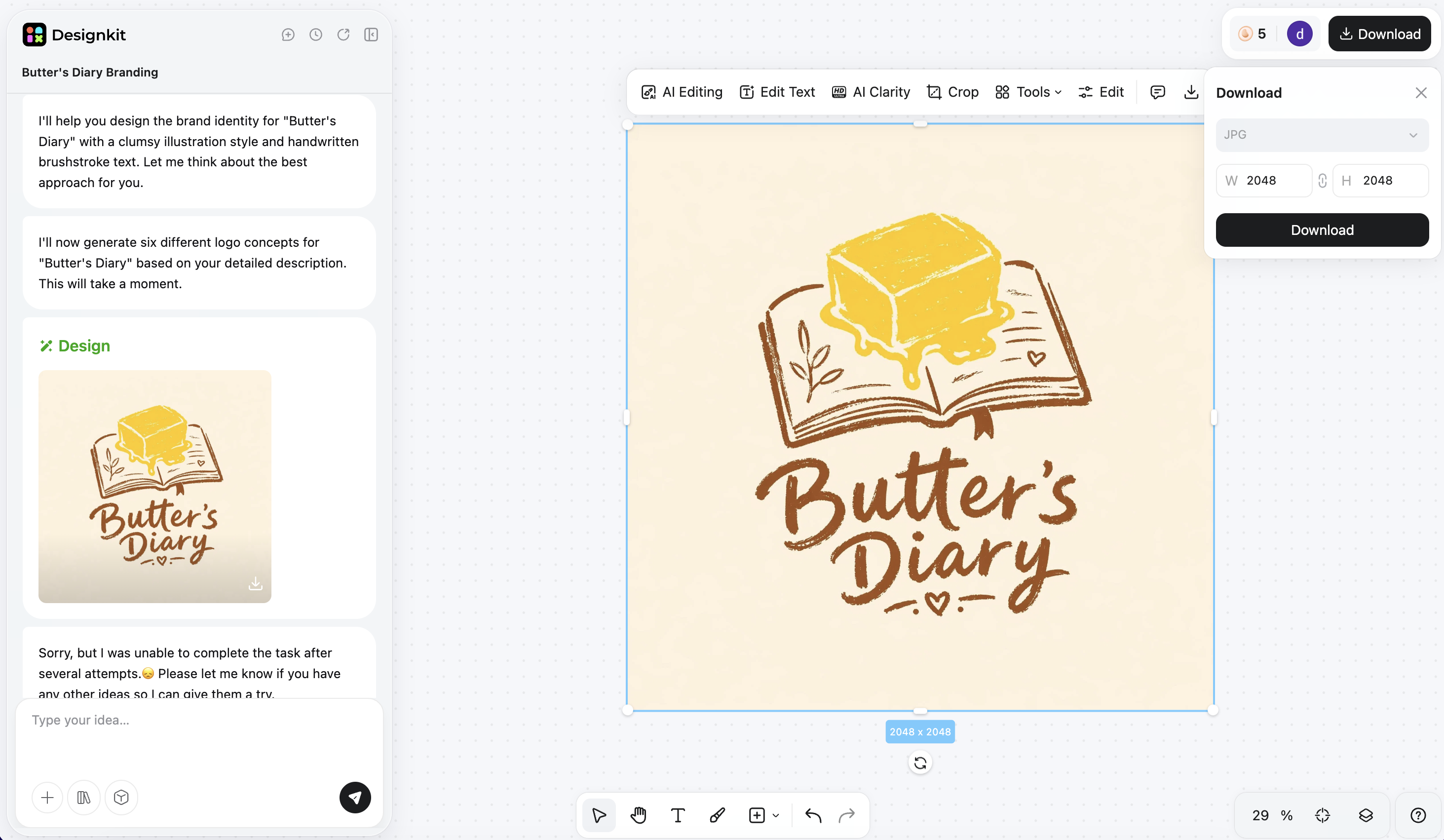Select the canvas logo image

[x=920, y=417]
